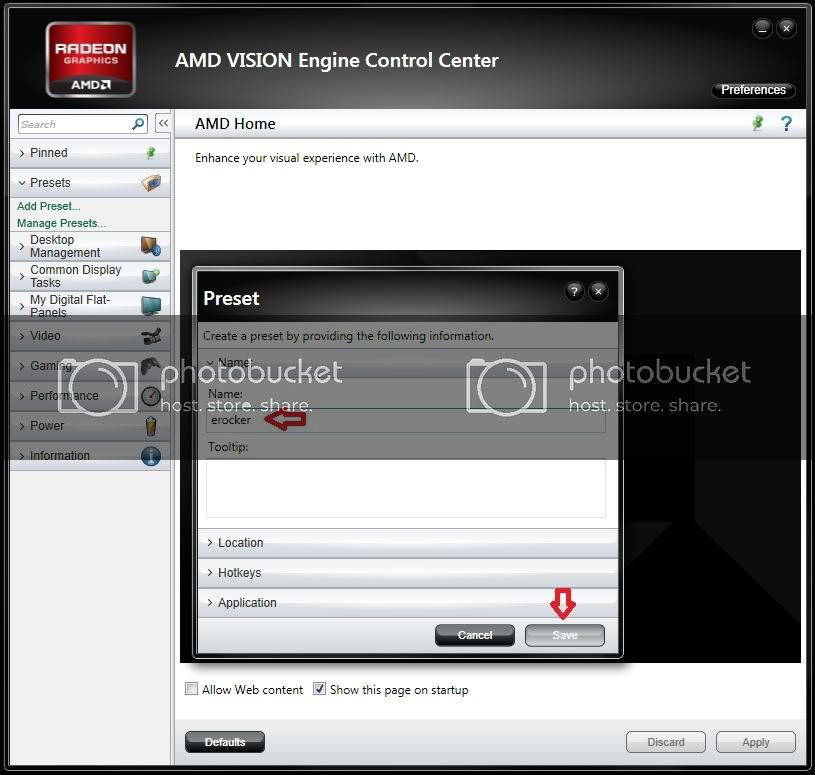Minimize the Control Center window

click(763, 29)
